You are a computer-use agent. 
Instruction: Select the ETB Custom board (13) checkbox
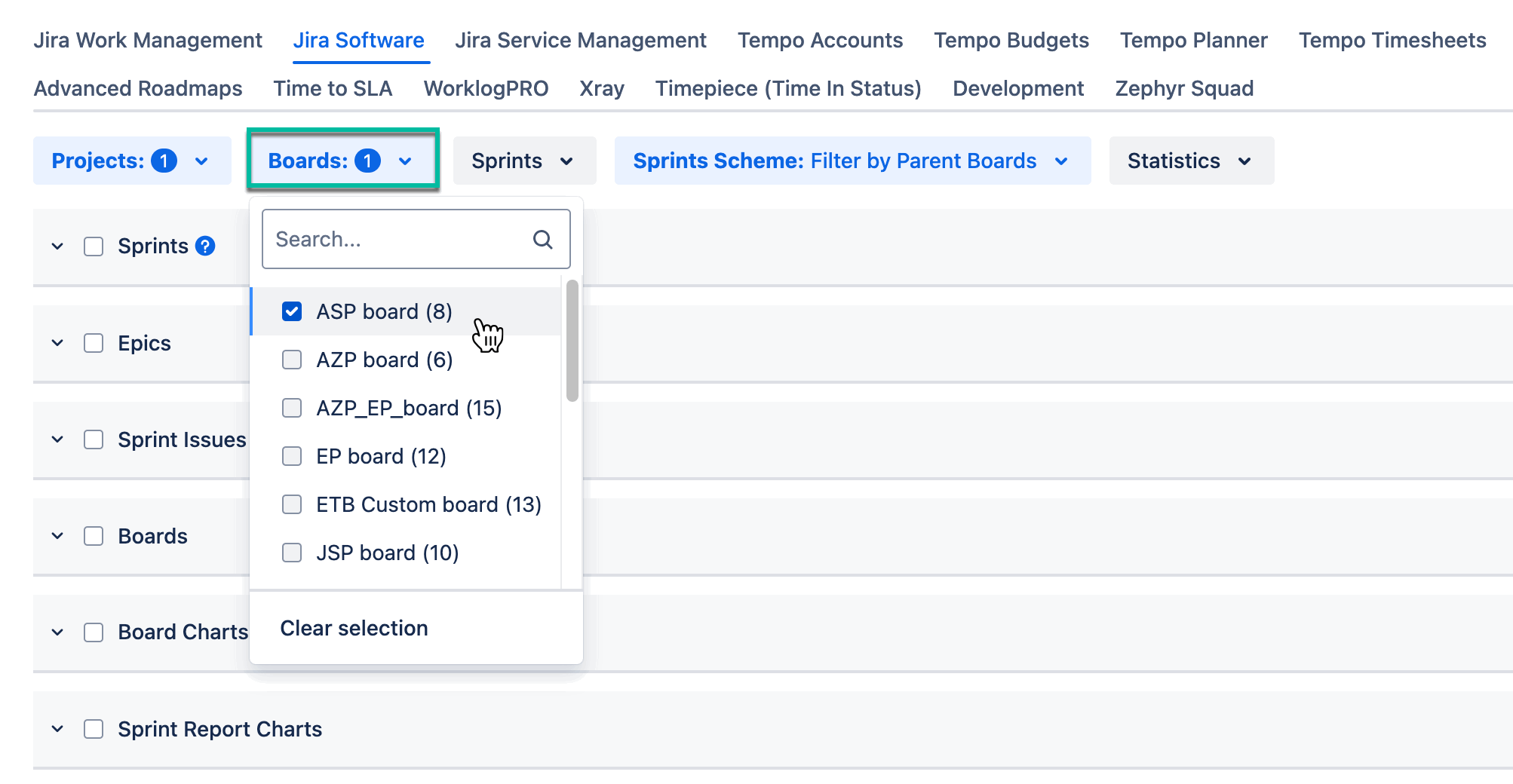point(292,504)
